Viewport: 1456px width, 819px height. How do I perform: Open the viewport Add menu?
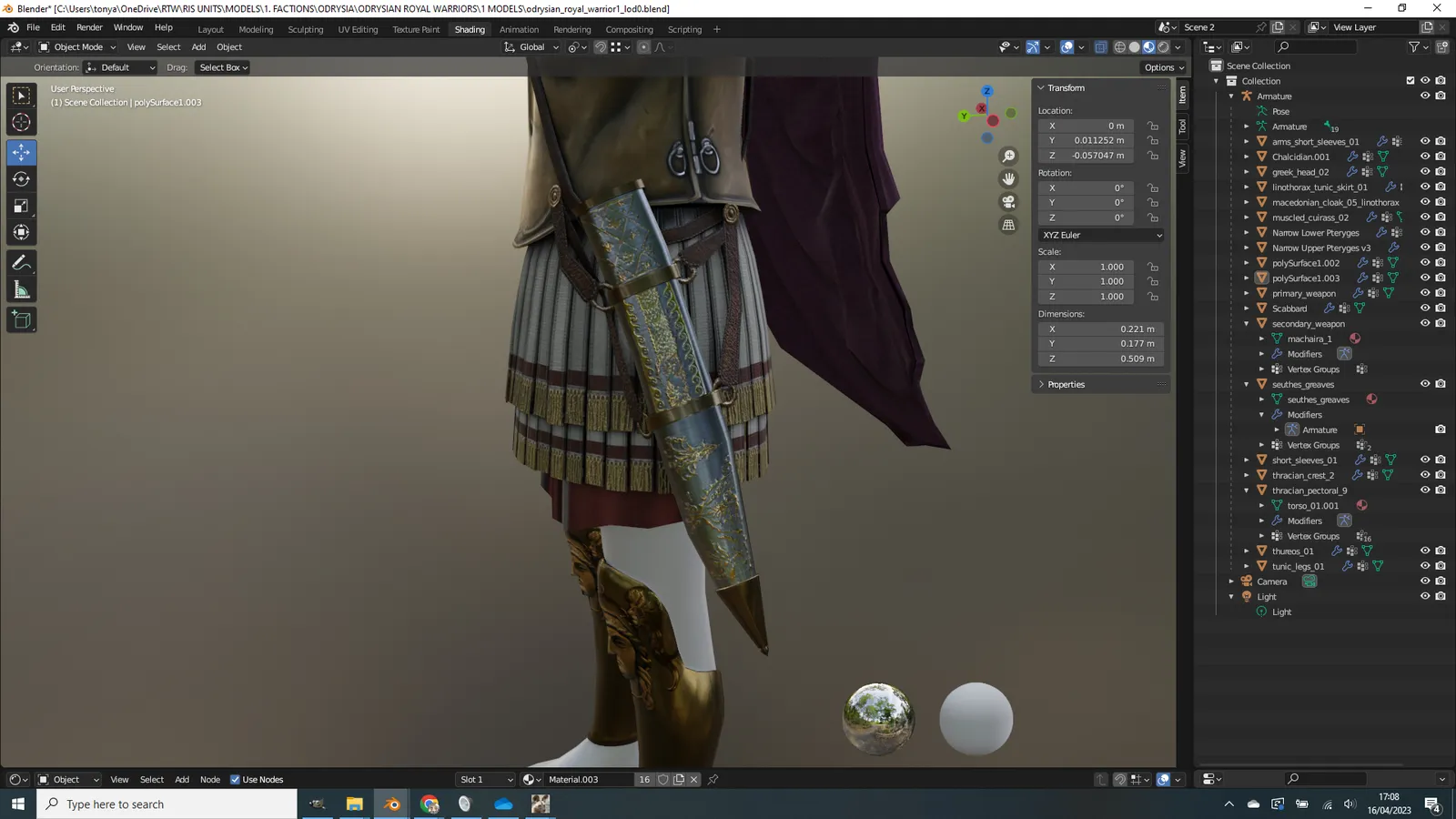[x=198, y=47]
